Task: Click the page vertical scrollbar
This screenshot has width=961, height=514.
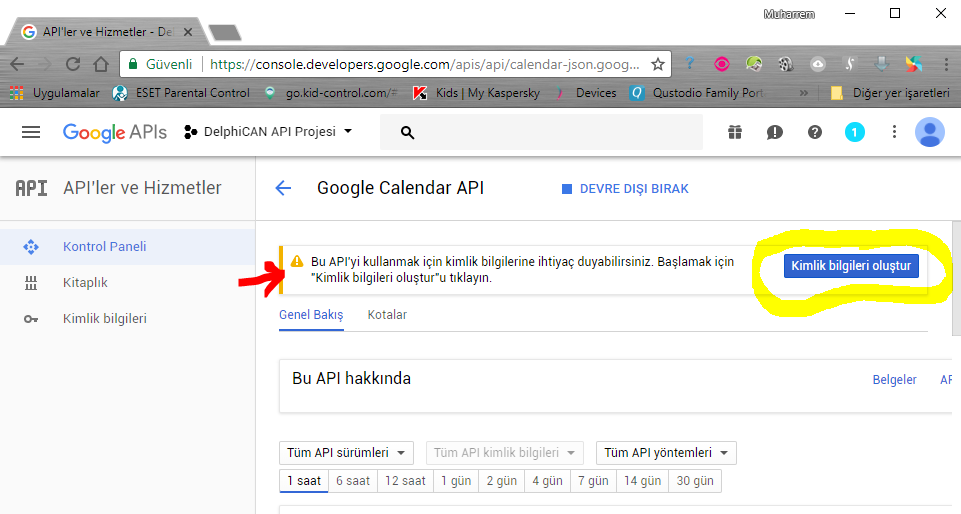Action: 956,279
